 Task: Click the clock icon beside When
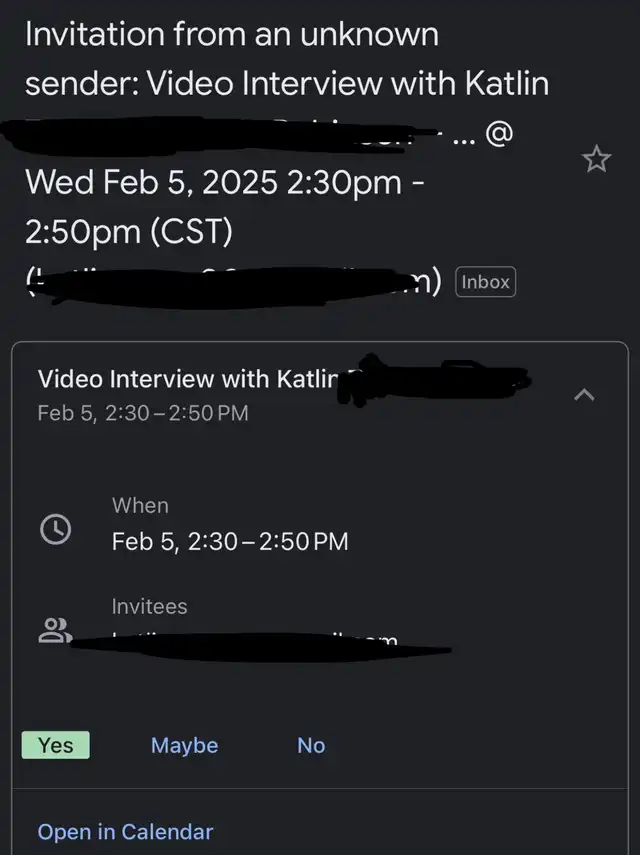point(55,530)
